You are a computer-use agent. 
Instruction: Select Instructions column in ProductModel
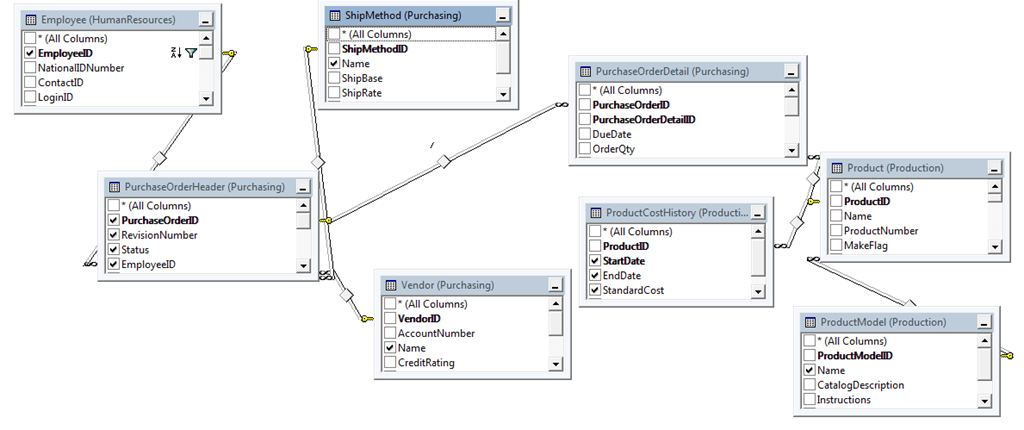point(844,399)
